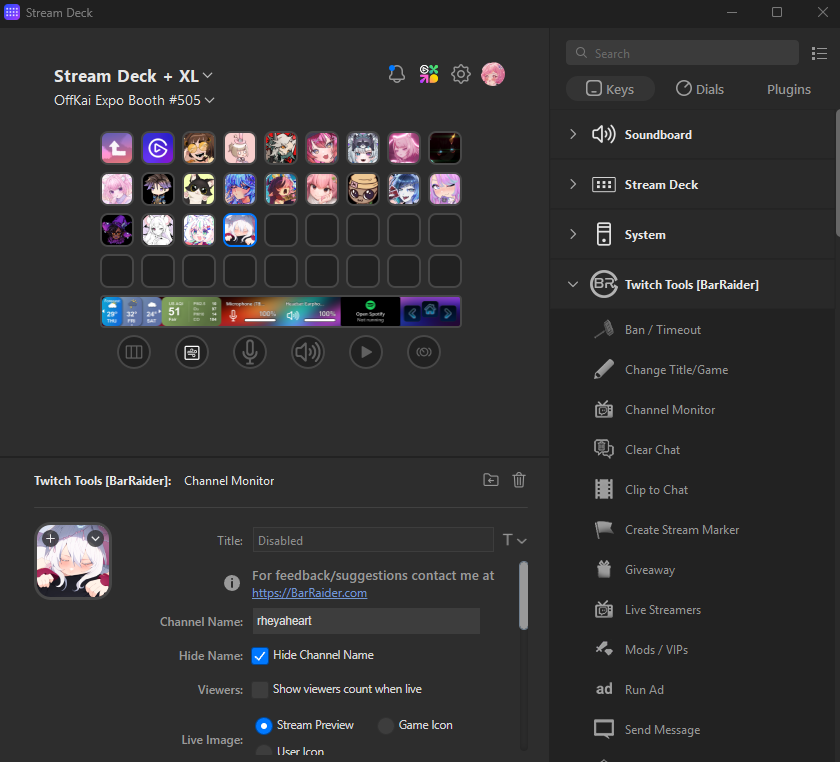Open the https://BarRaider.com link
The height and width of the screenshot is (762, 840).
(310, 593)
